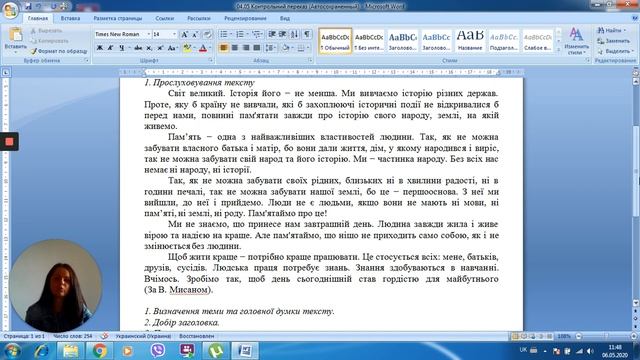Screen dimensions: 640x360
Task: Decrease paragraph indent
Action: [272, 34]
